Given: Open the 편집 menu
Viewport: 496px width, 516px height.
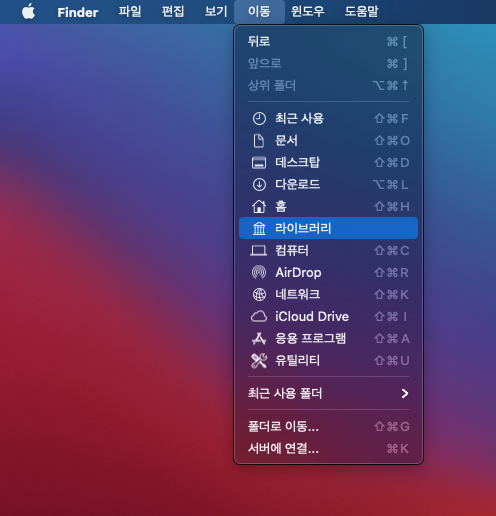Looking at the screenshot, I should coord(173,12).
